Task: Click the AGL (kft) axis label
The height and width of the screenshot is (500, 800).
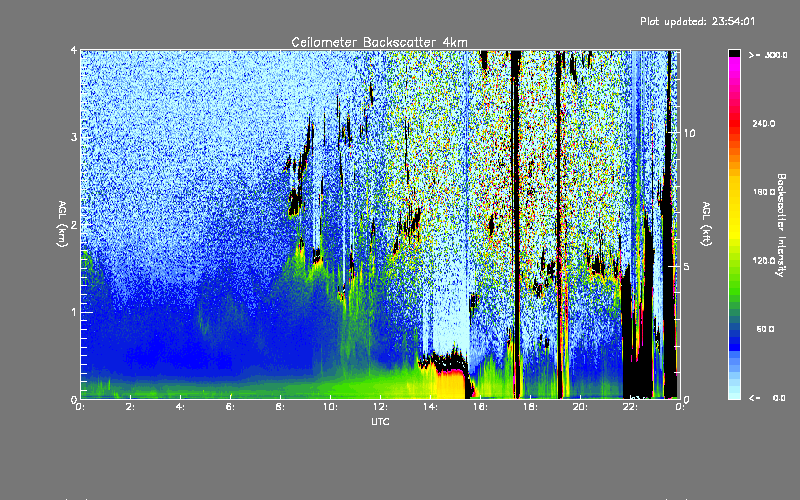Action: point(706,224)
